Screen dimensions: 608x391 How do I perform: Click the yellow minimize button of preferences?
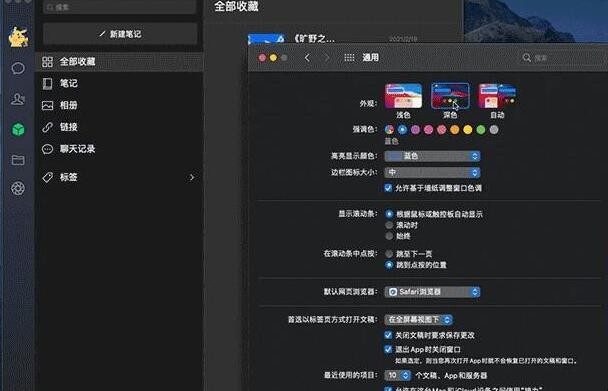[273, 58]
